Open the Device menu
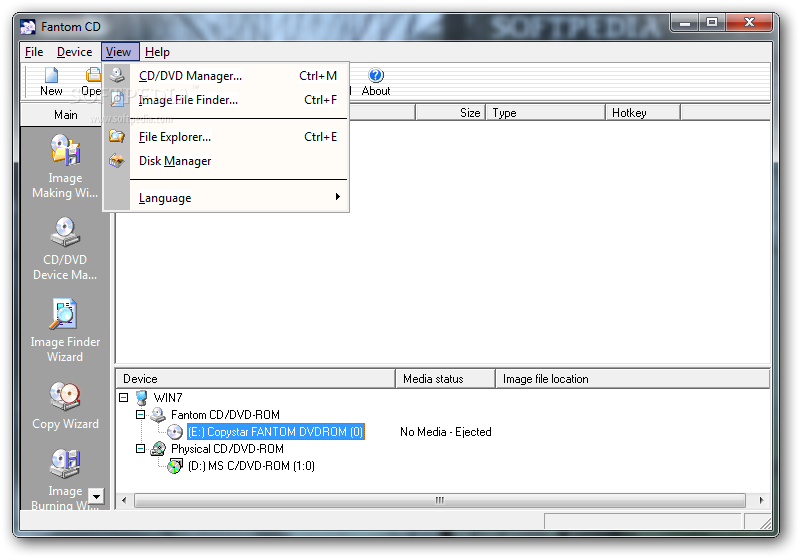The image size is (800, 558). 74,52
